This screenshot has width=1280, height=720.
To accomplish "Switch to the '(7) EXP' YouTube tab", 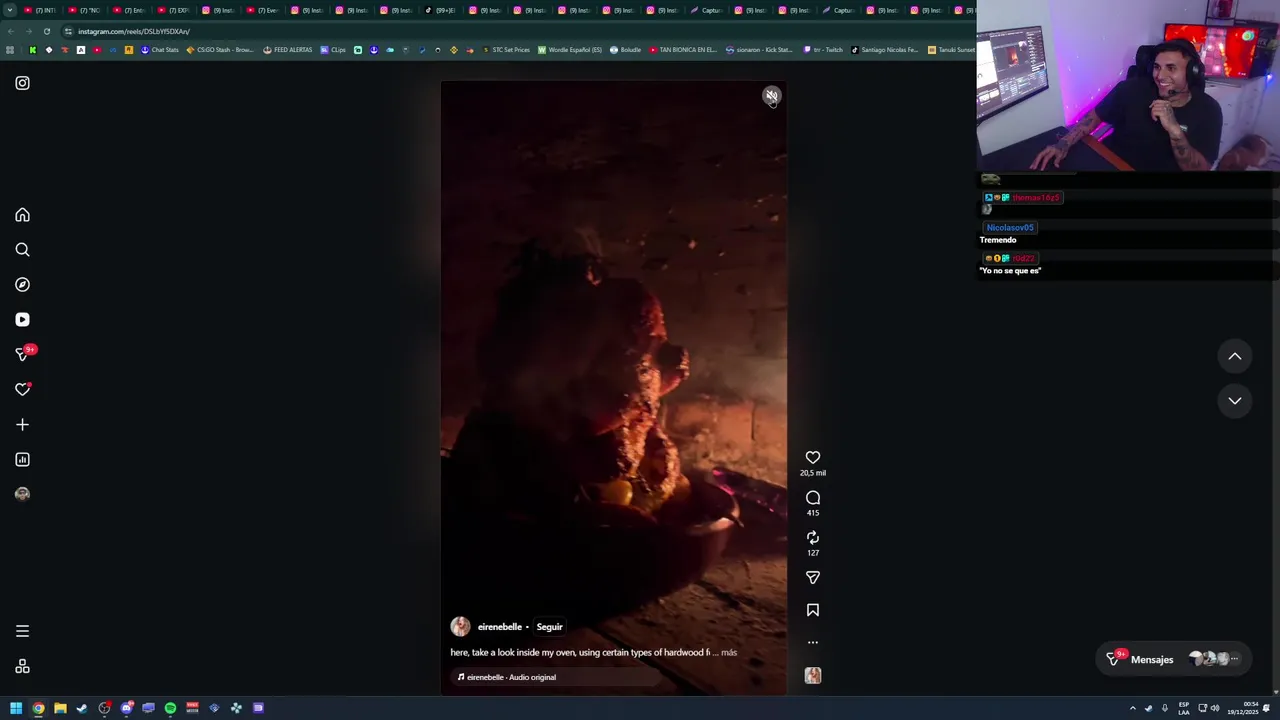I will tap(176, 10).
